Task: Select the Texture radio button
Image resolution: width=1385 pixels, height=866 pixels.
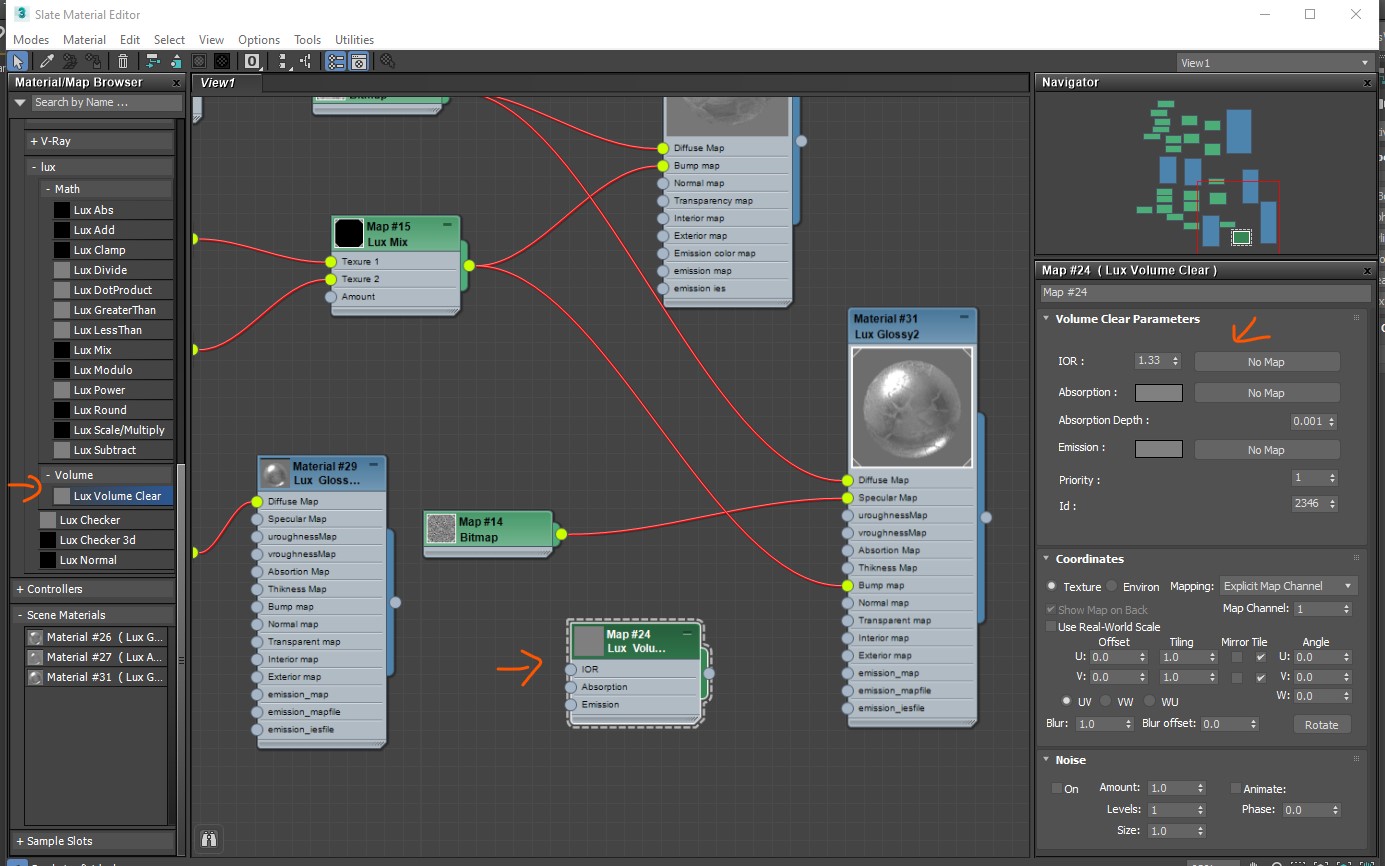Action: click(x=1051, y=587)
